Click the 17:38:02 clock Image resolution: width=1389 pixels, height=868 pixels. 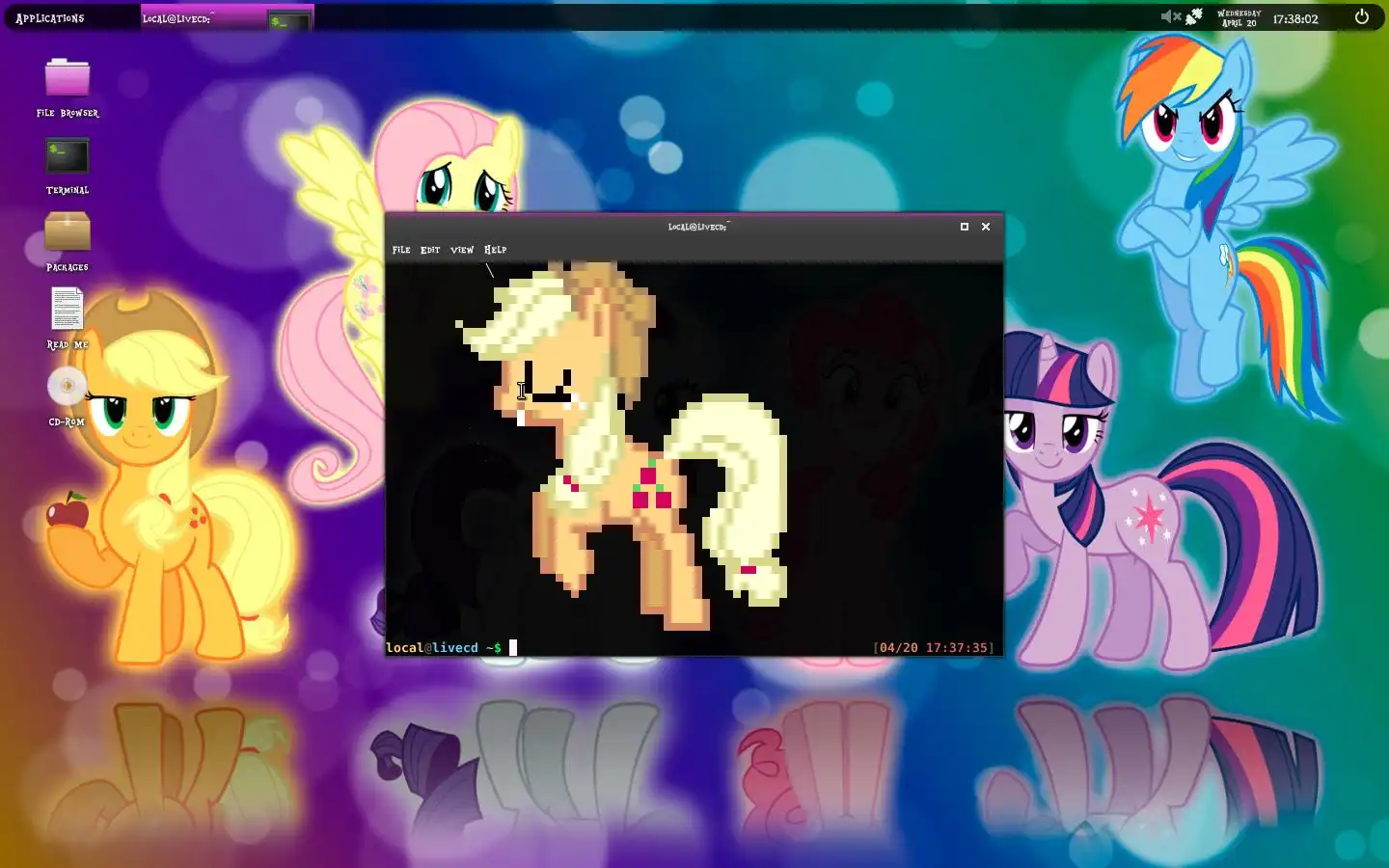point(1295,18)
